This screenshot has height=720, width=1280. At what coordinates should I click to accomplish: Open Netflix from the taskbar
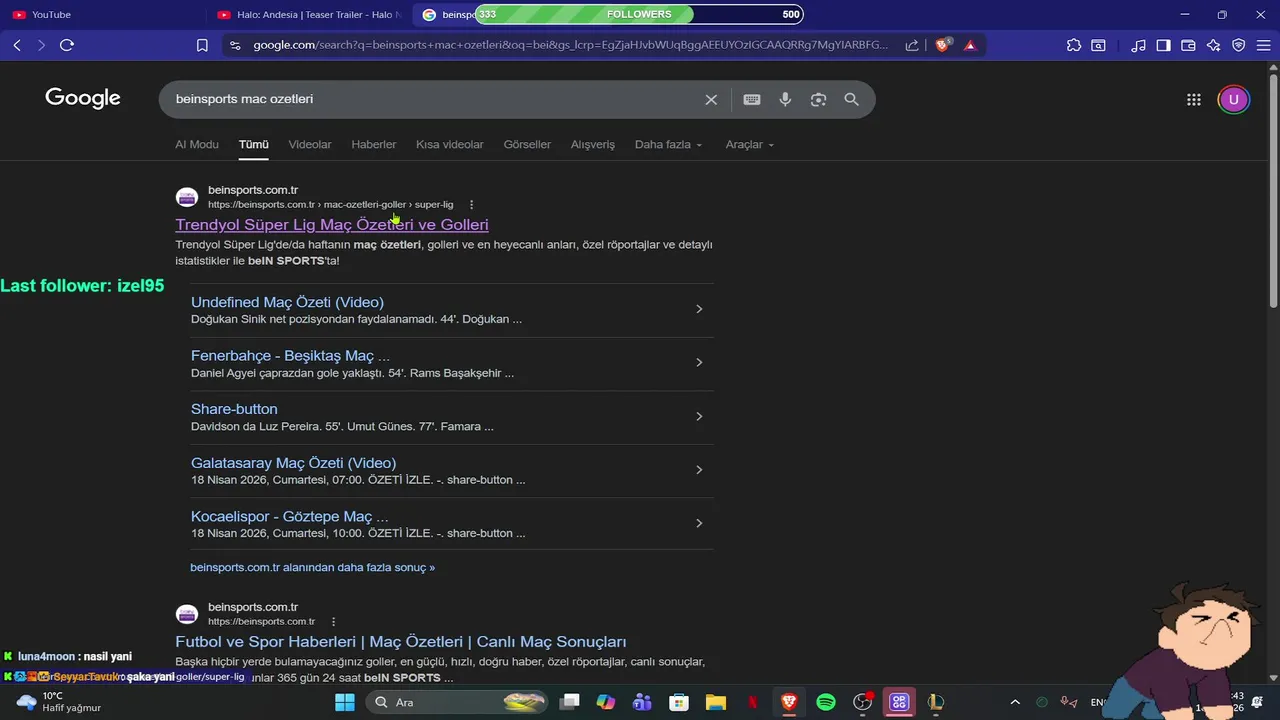click(x=753, y=702)
